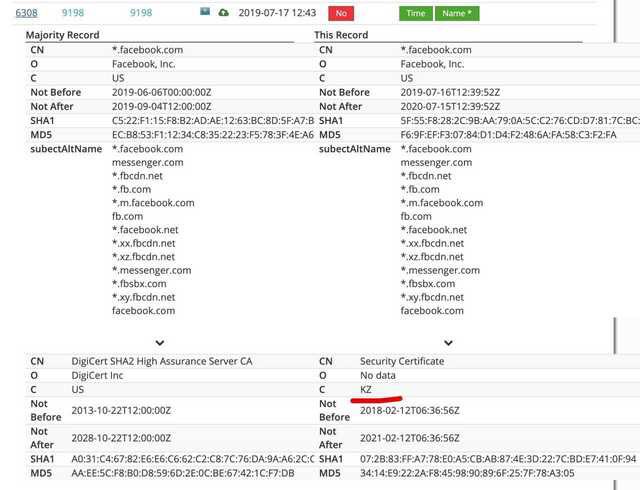Select Not After 2019-09-04T12:00:00Z
Viewport: 640px width, 490px height.
[162, 107]
